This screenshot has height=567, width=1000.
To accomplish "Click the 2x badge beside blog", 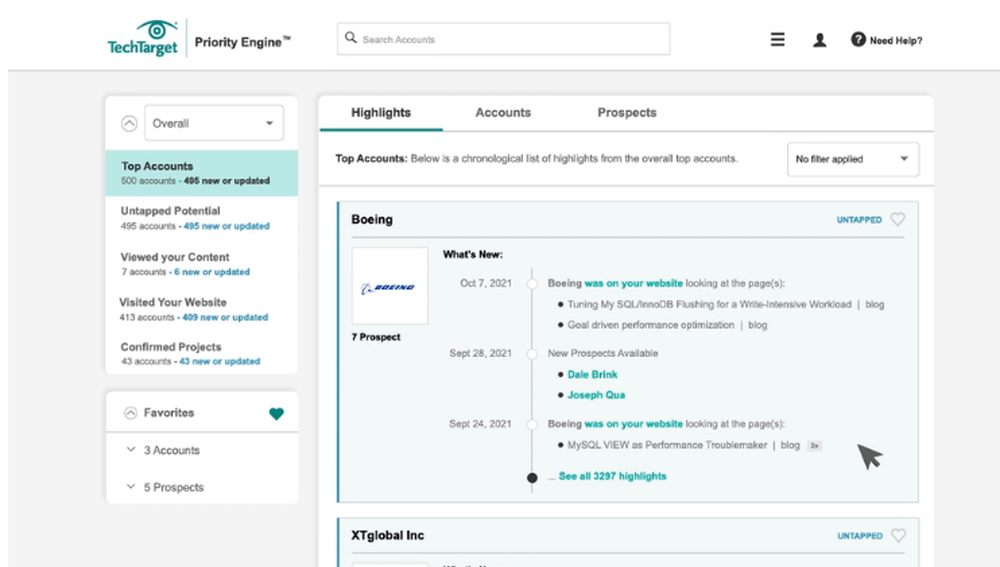I will pyautogui.click(x=814, y=446).
